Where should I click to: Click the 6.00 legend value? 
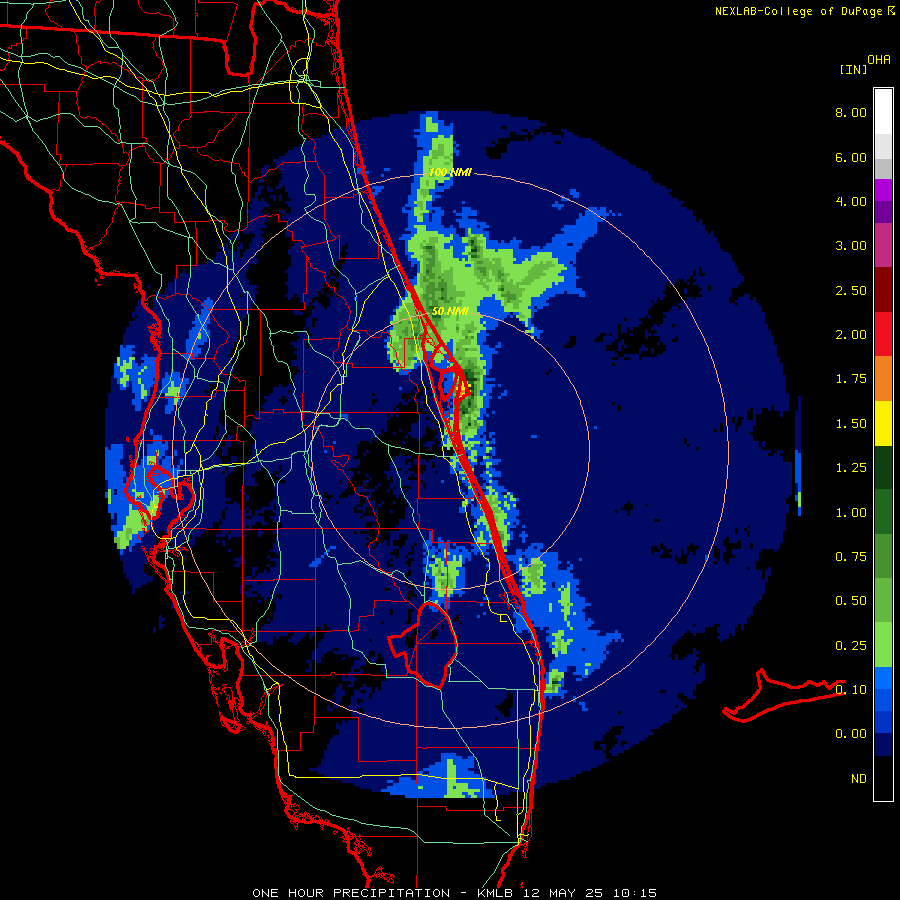[851, 157]
